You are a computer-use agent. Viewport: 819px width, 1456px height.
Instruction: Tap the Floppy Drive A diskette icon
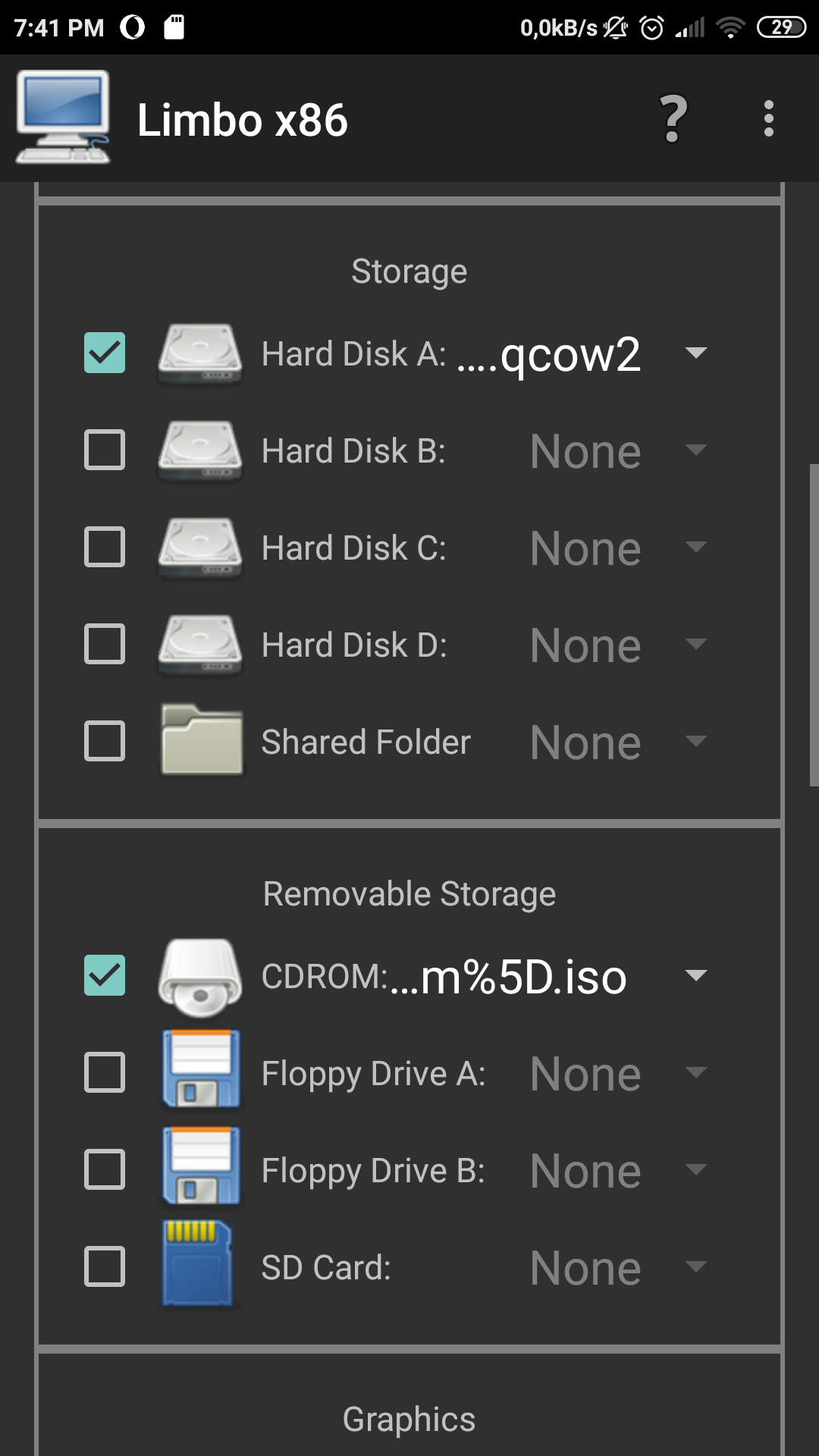pyautogui.click(x=201, y=1073)
